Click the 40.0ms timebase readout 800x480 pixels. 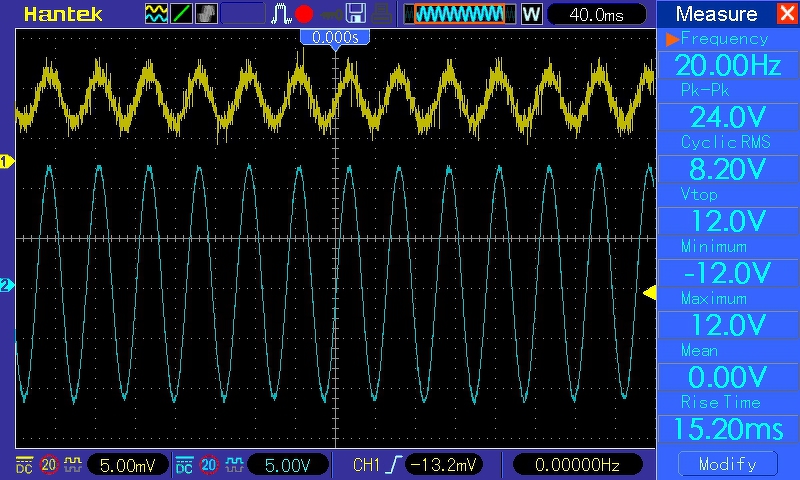(x=596, y=14)
